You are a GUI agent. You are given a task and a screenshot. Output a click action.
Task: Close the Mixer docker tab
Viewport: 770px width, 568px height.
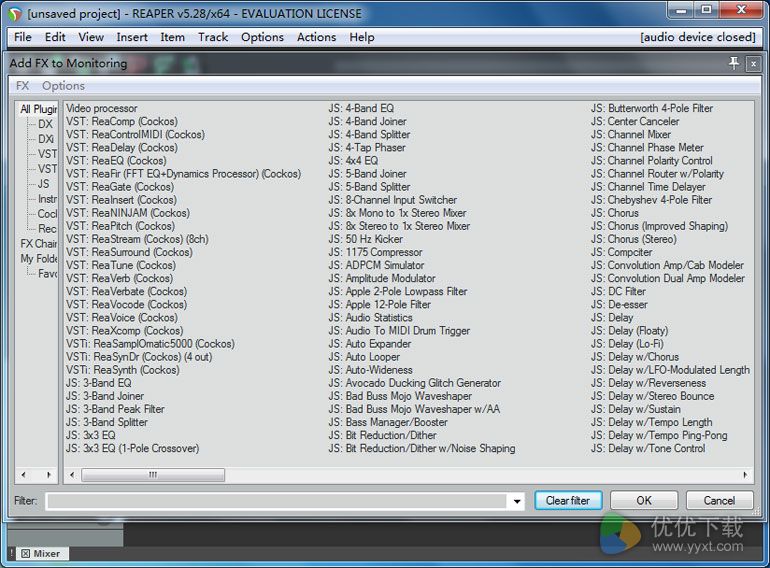tap(26, 553)
